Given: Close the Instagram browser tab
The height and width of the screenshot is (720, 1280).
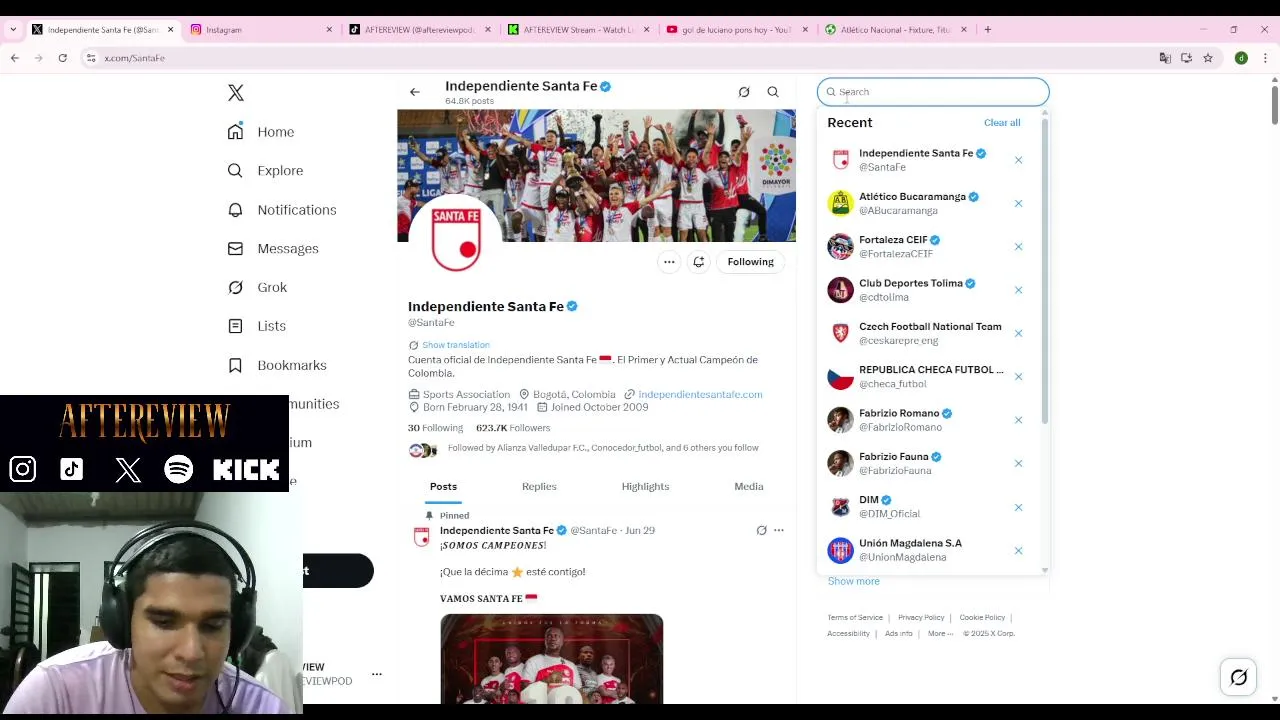Looking at the screenshot, I should click(329, 30).
